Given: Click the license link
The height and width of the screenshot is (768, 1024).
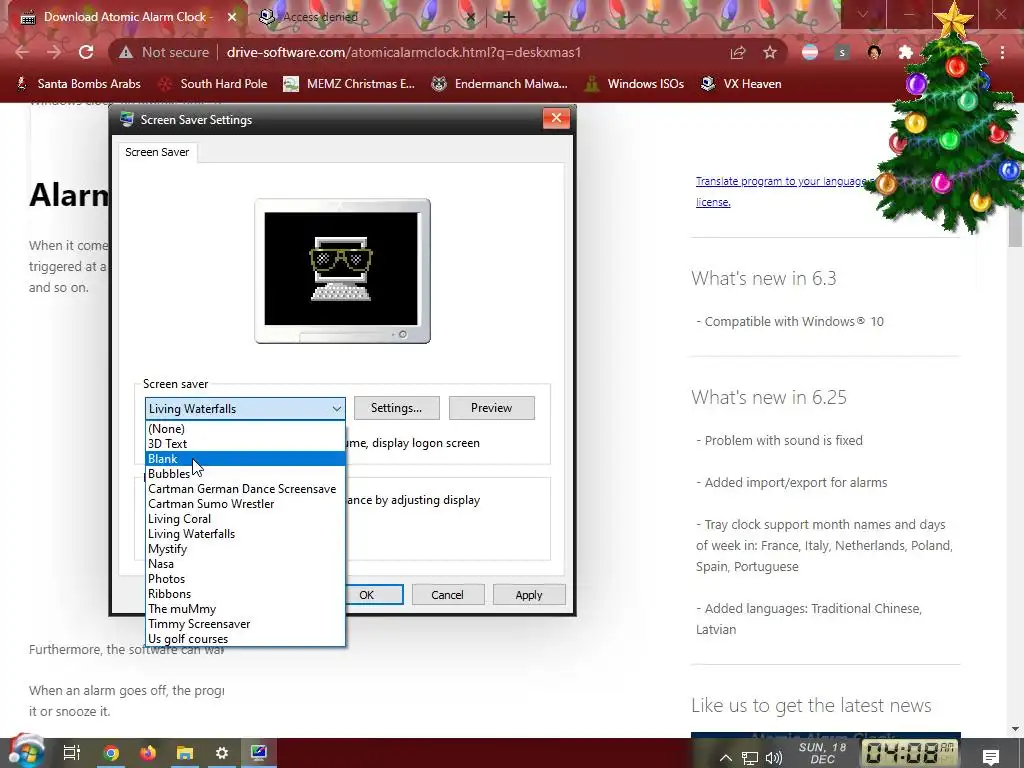Looking at the screenshot, I should [x=713, y=202].
